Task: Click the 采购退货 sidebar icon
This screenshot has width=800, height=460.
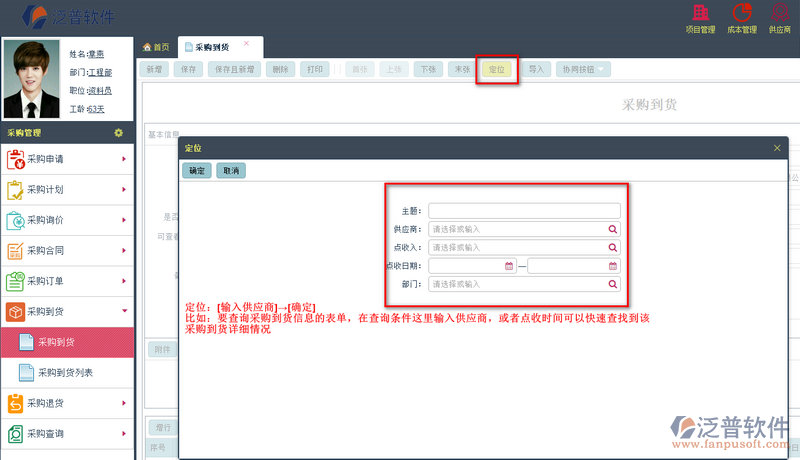Action: (x=15, y=403)
